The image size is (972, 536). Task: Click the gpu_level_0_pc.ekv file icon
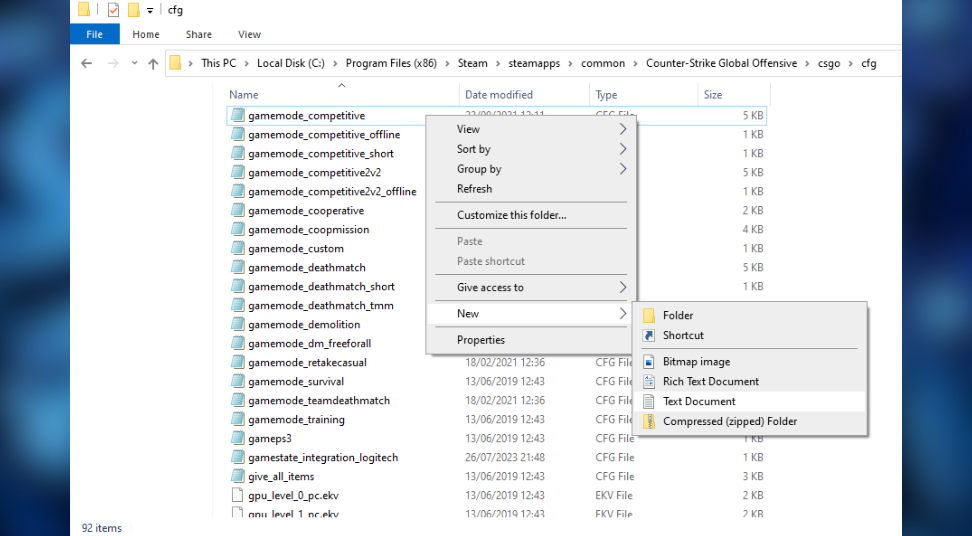point(237,495)
